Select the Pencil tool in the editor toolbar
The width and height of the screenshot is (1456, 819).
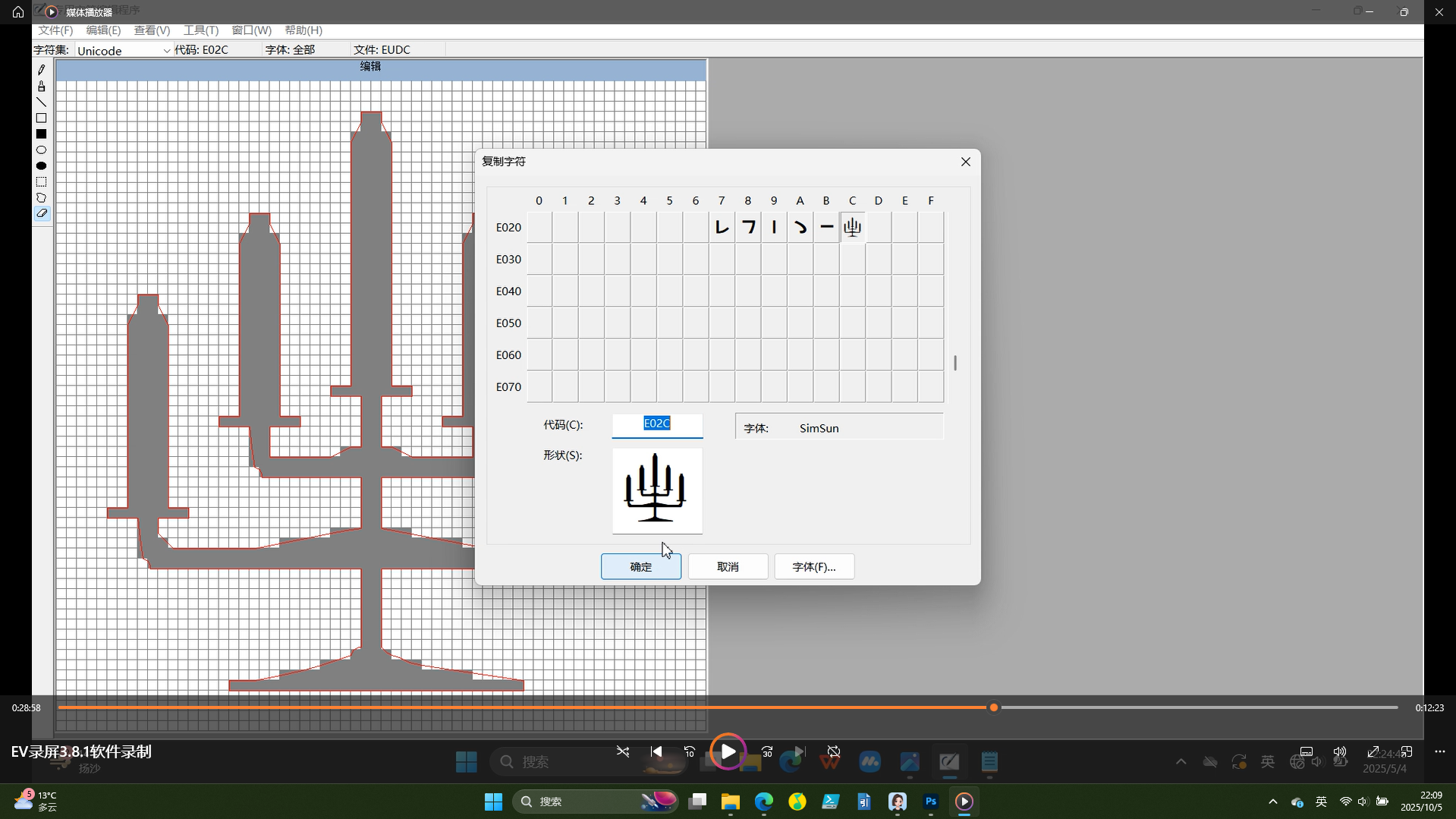[42, 70]
